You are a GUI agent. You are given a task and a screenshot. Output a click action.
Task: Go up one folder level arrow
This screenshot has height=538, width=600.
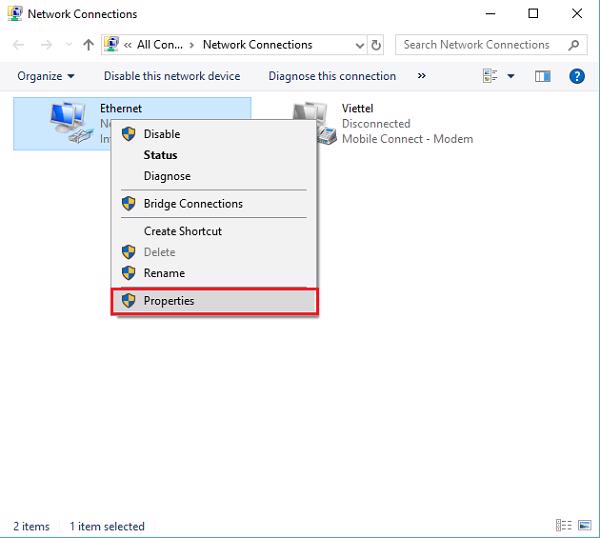point(88,45)
